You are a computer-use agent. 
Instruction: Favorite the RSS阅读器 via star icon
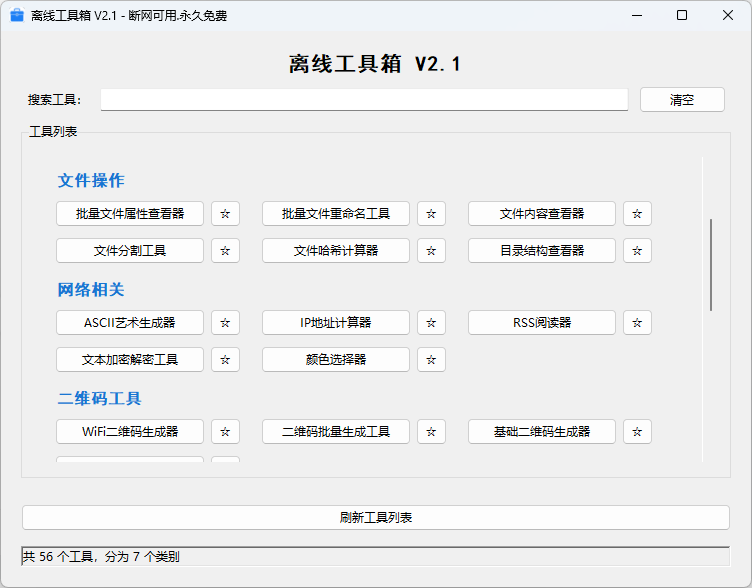(x=637, y=323)
